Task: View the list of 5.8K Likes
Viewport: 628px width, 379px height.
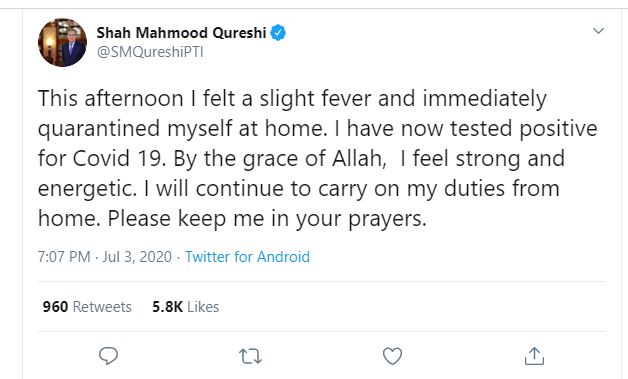Action: click(185, 307)
